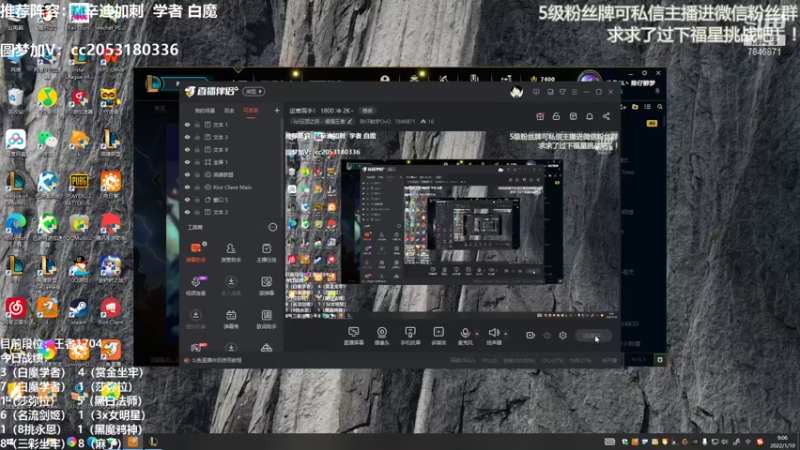
Task: Lock the 文本 1 layer
Action: pyautogui.click(x=197, y=124)
